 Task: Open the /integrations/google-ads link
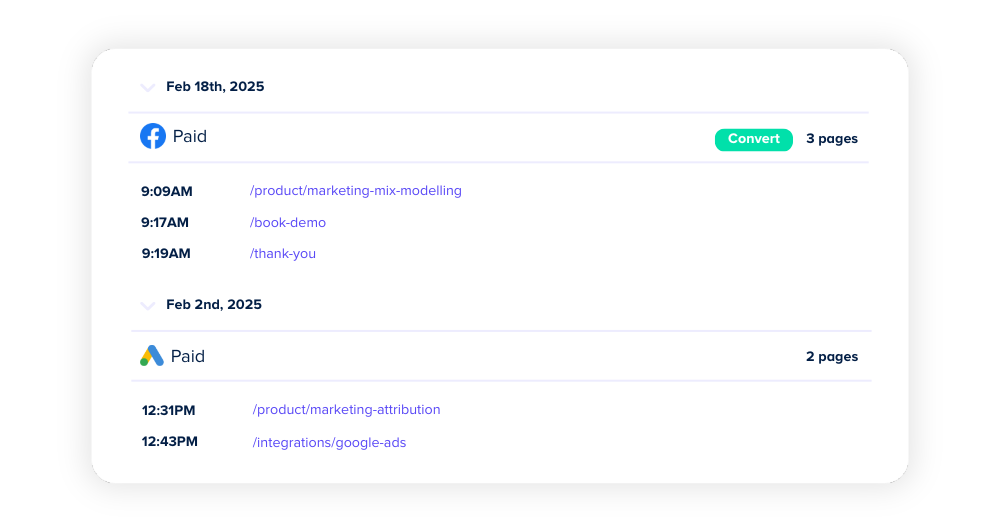(x=329, y=442)
